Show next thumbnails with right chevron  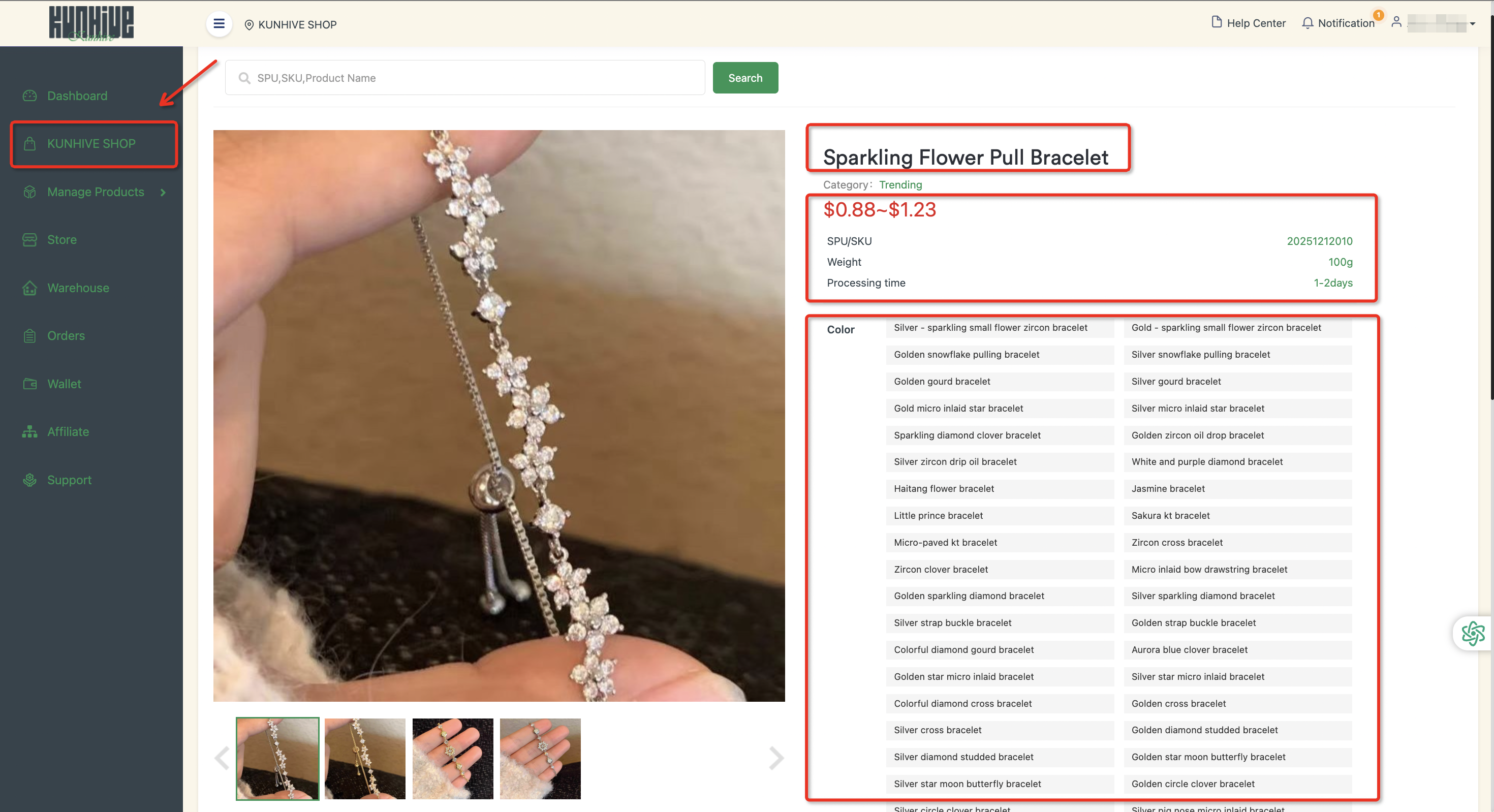tap(776, 758)
